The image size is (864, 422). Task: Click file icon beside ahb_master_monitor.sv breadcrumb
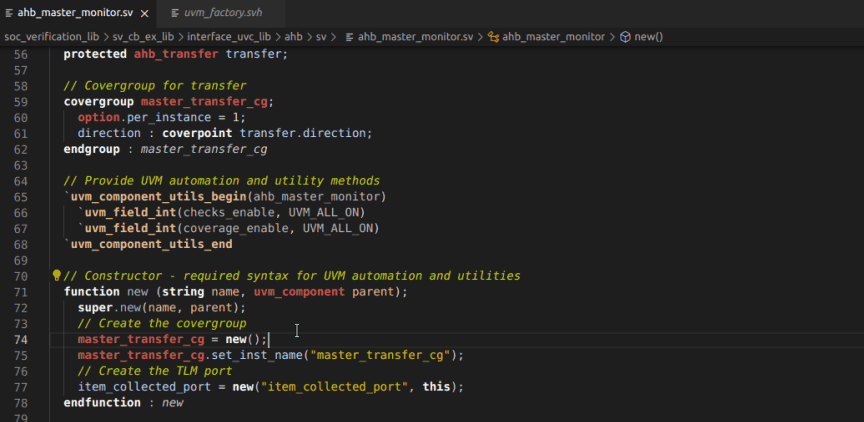[x=351, y=36]
